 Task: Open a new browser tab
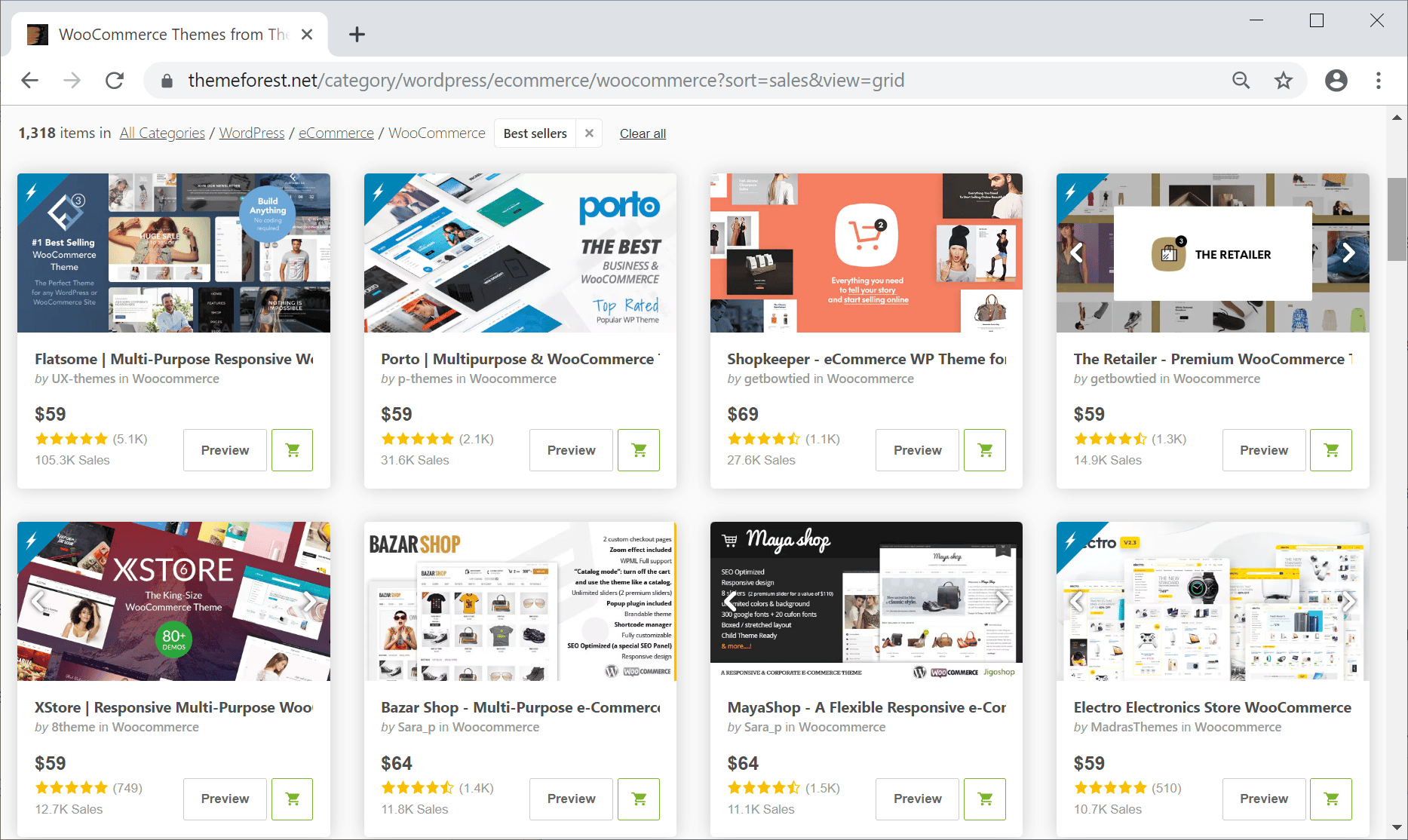(357, 34)
